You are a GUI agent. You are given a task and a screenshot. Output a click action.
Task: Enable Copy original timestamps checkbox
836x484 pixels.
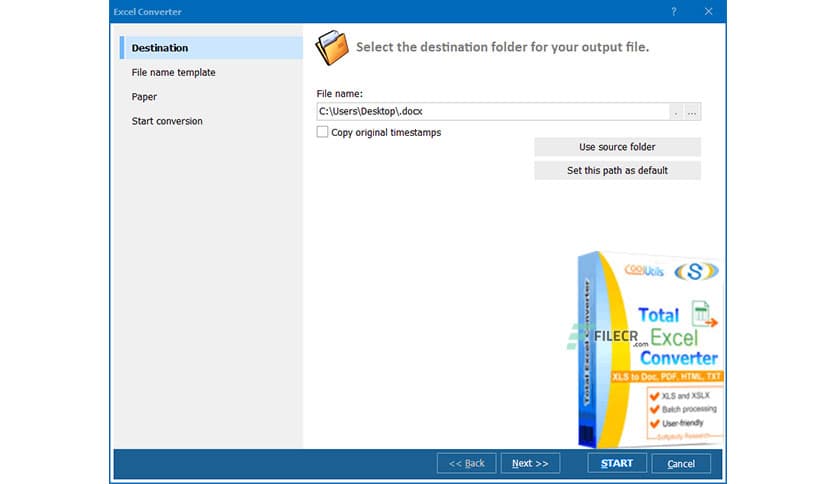tap(322, 132)
